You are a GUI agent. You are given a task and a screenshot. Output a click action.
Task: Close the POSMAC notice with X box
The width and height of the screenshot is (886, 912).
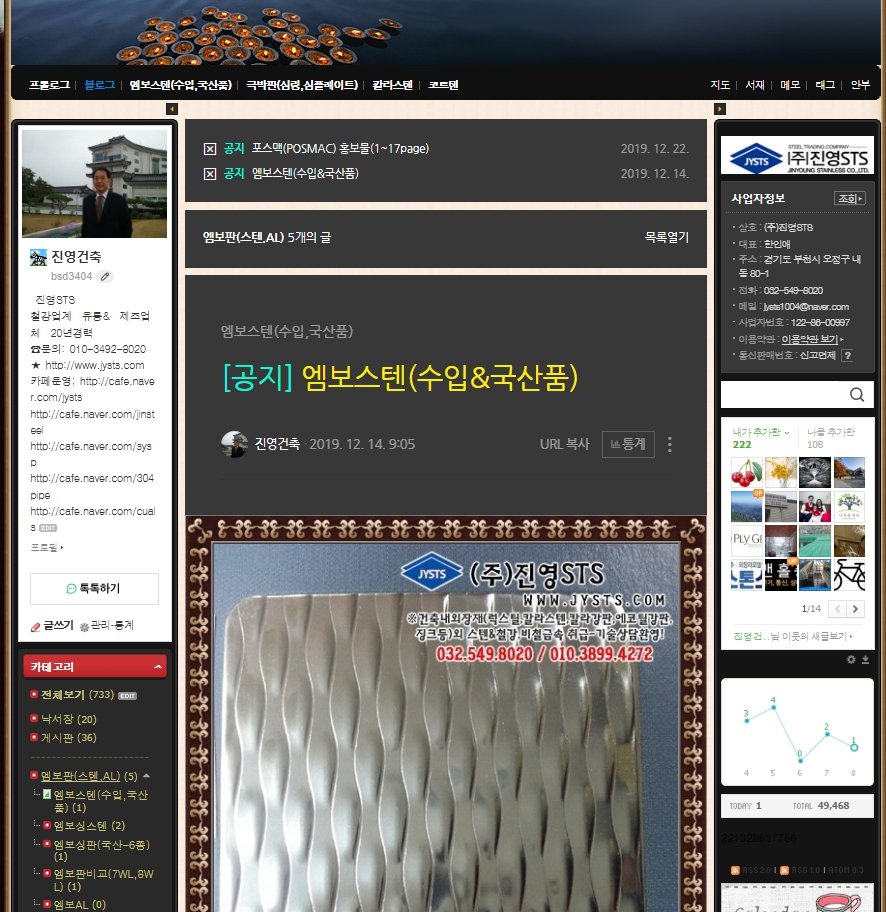point(210,149)
